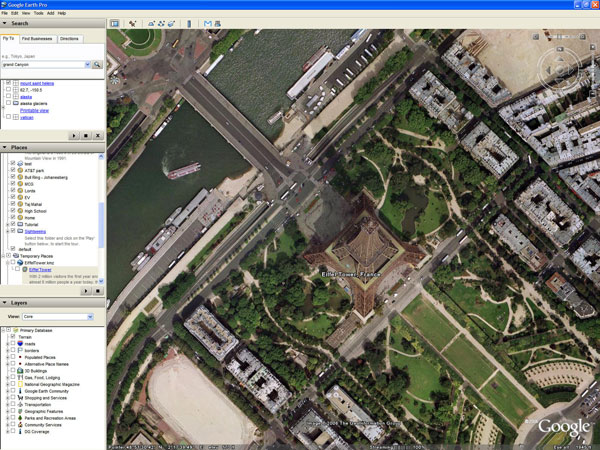This screenshot has height=450, width=600.
Task: Click the Shopping and Services cart icon
Action: [x=20, y=398]
